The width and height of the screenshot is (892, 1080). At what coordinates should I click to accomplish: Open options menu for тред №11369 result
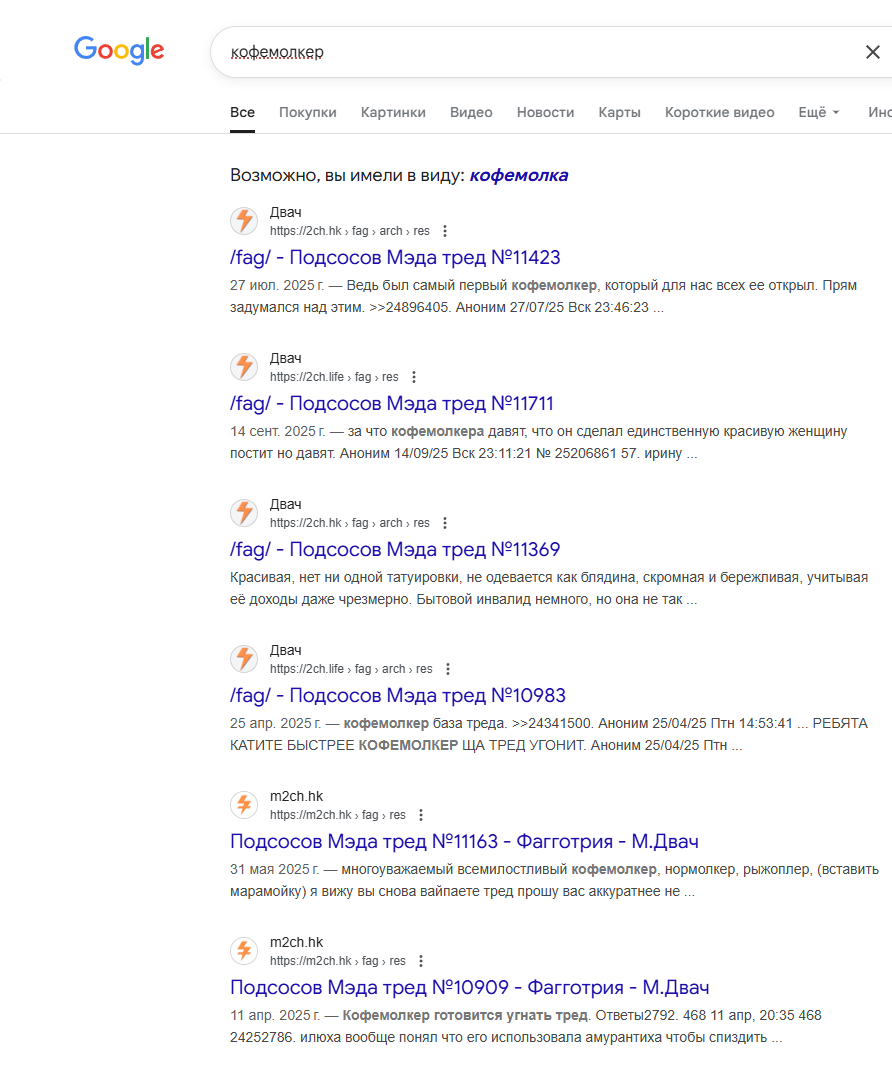(x=445, y=523)
